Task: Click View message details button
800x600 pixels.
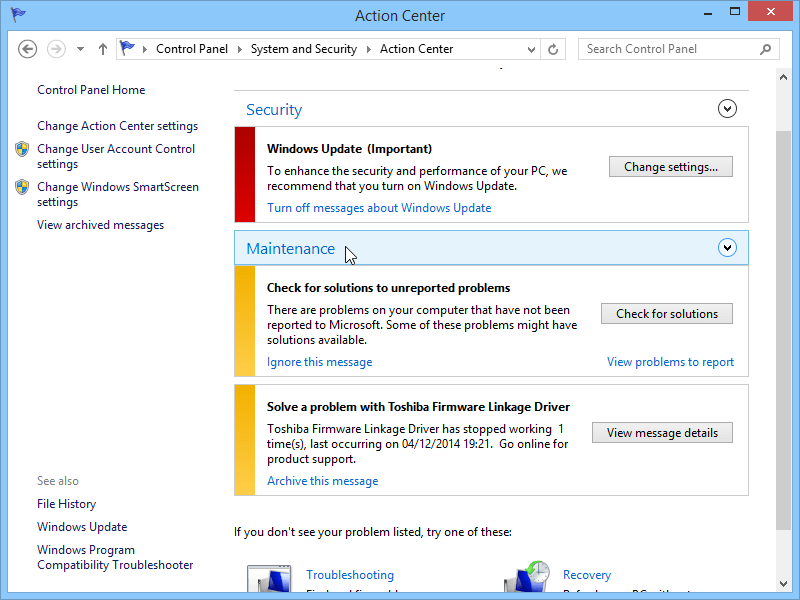Action: (662, 433)
